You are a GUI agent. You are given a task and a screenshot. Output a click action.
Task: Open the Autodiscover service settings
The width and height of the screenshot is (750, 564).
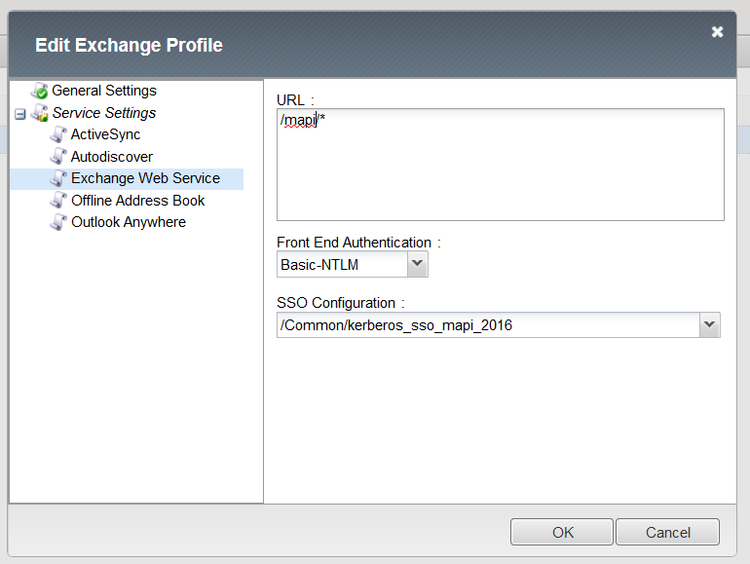[112, 157]
